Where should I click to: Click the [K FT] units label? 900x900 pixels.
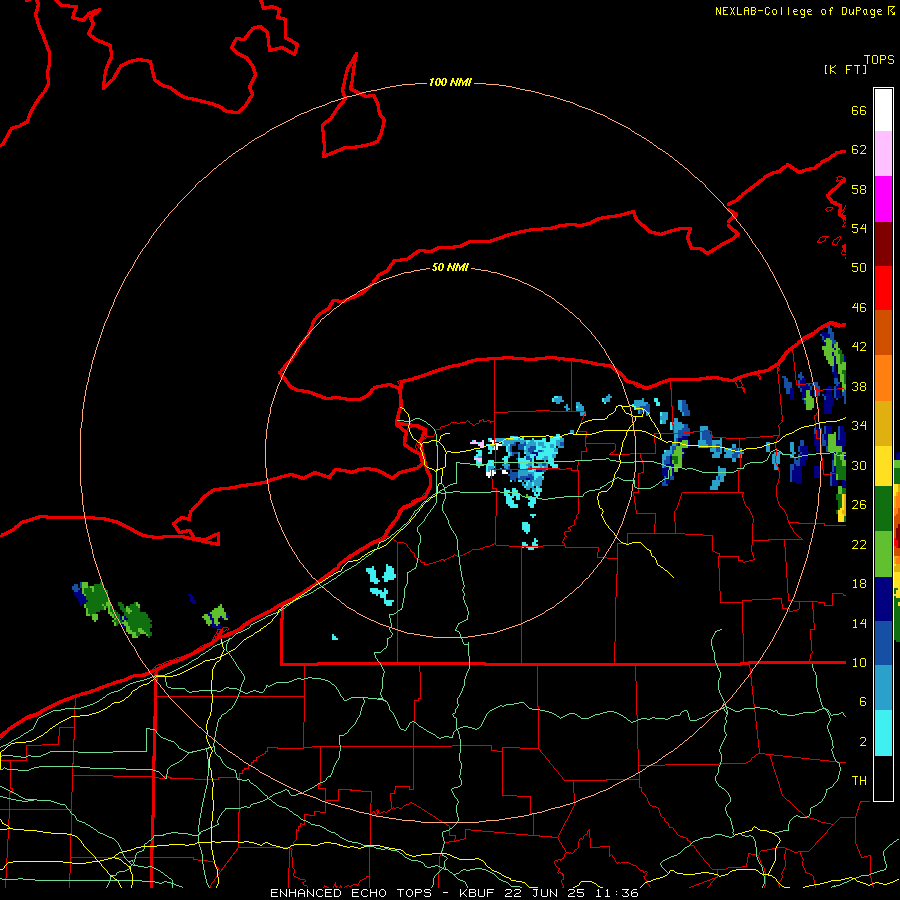[845, 69]
